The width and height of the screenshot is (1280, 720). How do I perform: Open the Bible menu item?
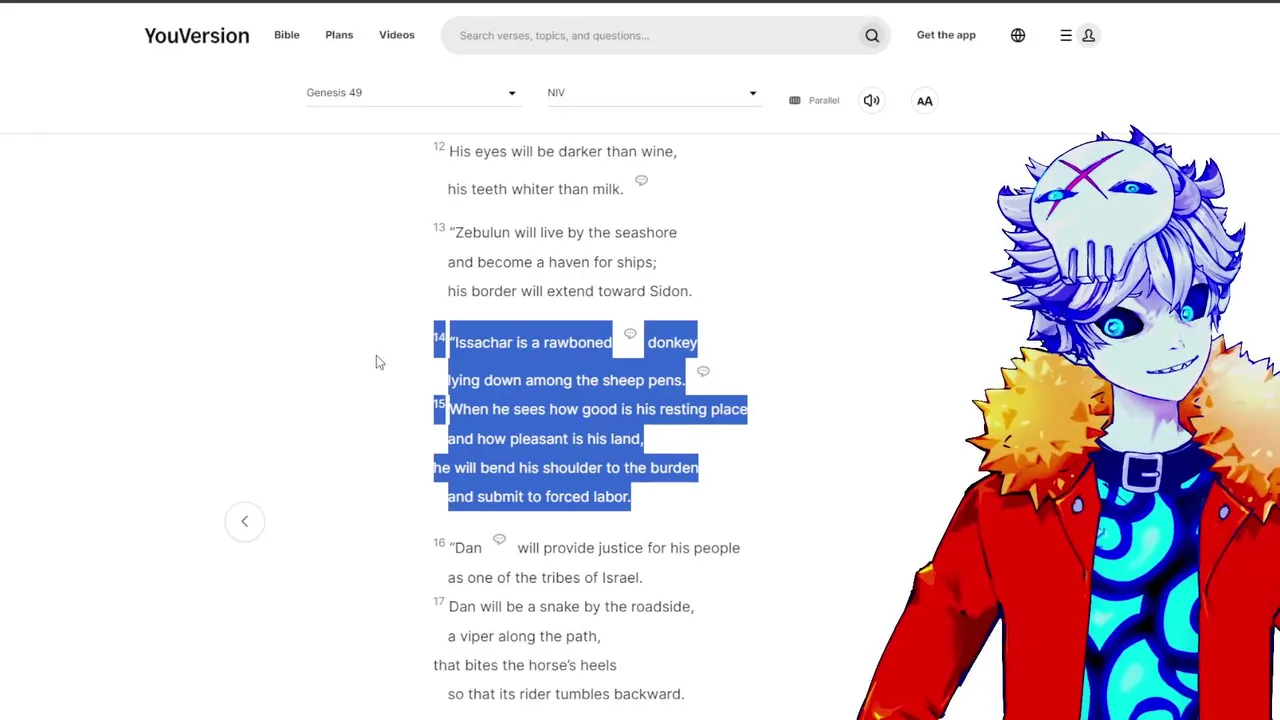click(287, 35)
